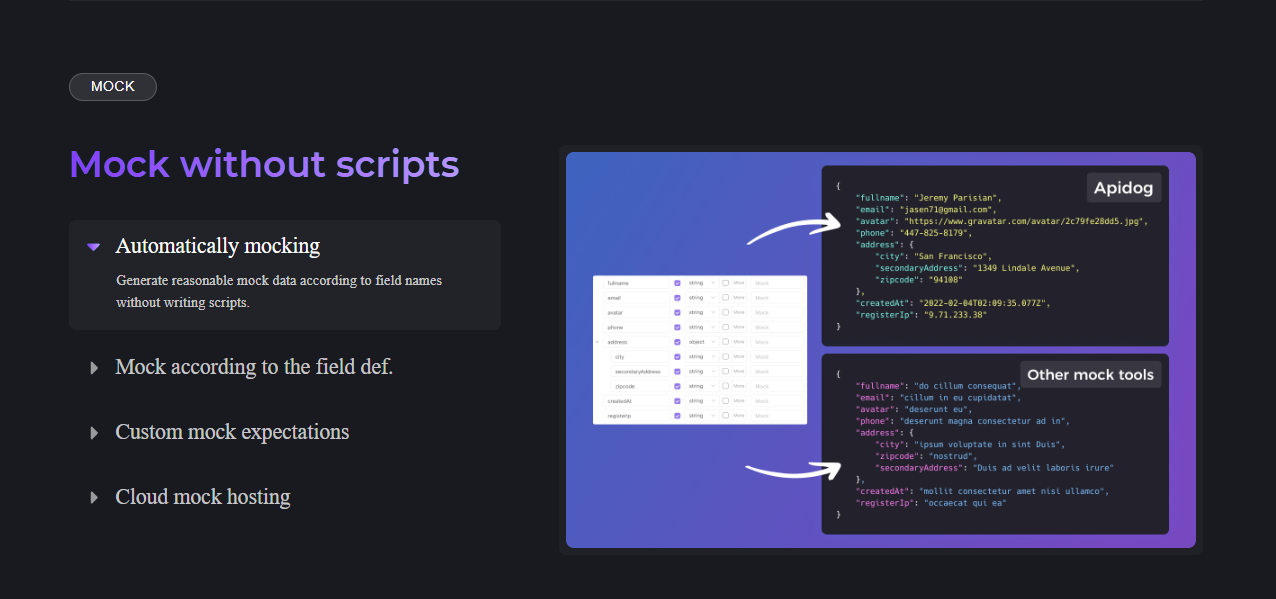Click the gravatar avatar URL in Apidog JSON

coord(1023,221)
